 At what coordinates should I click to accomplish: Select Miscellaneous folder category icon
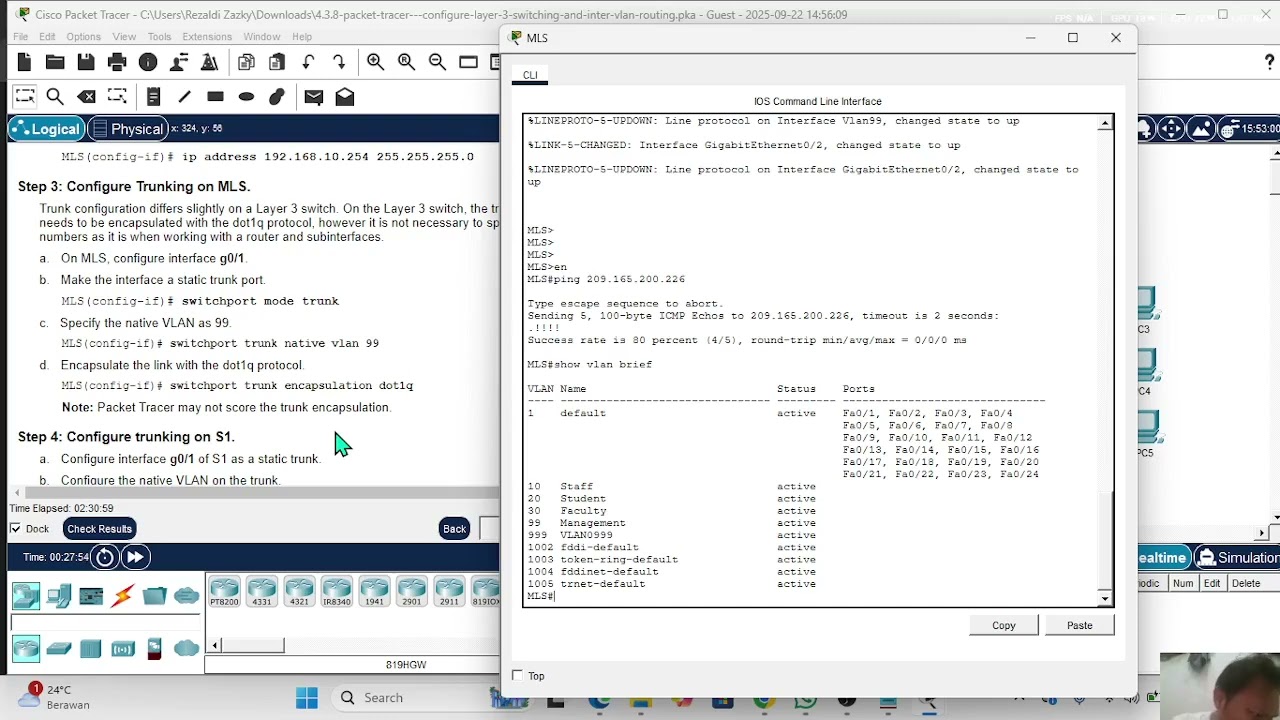(155, 597)
